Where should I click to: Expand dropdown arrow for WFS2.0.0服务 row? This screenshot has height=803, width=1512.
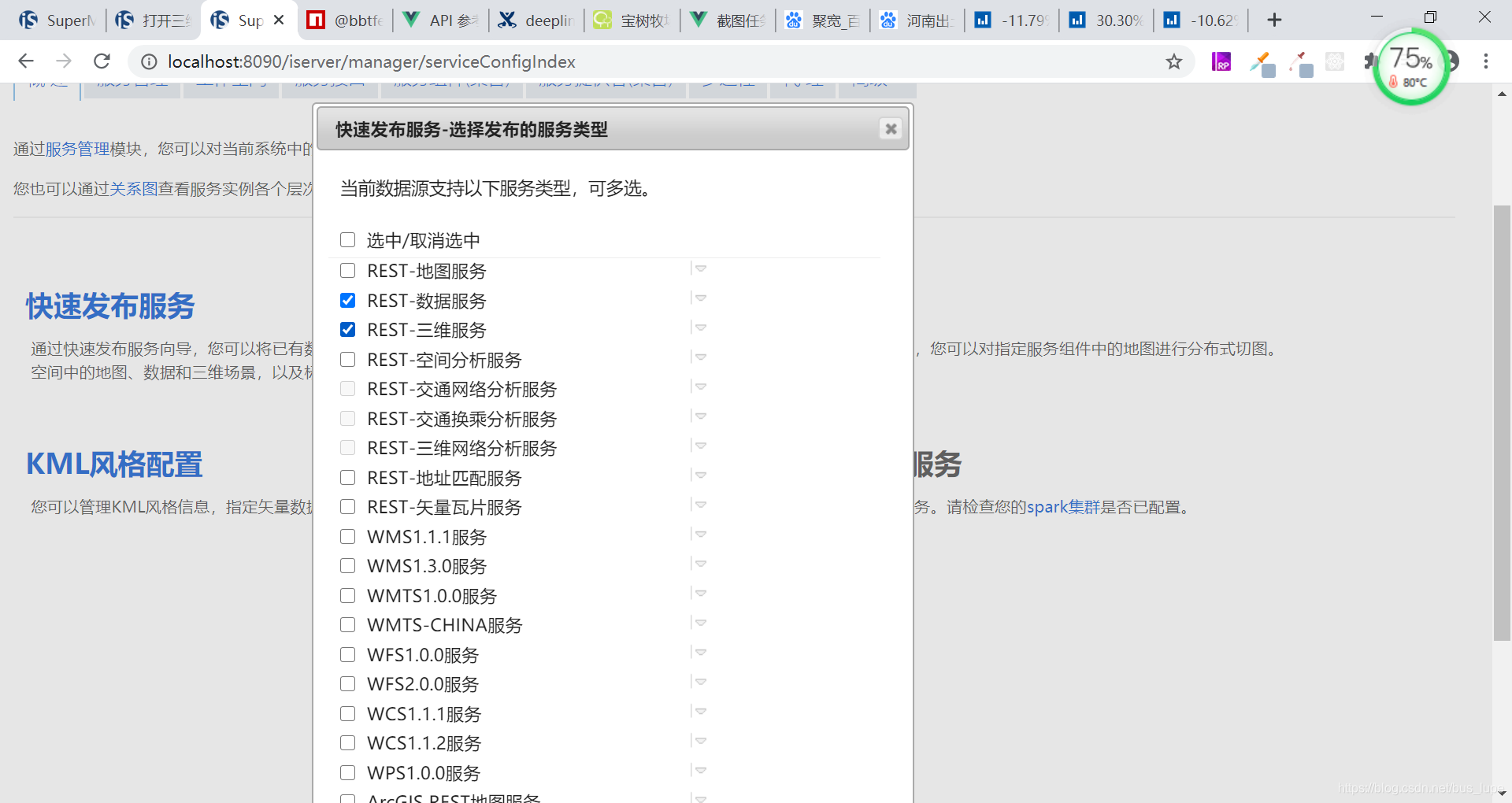coord(700,682)
